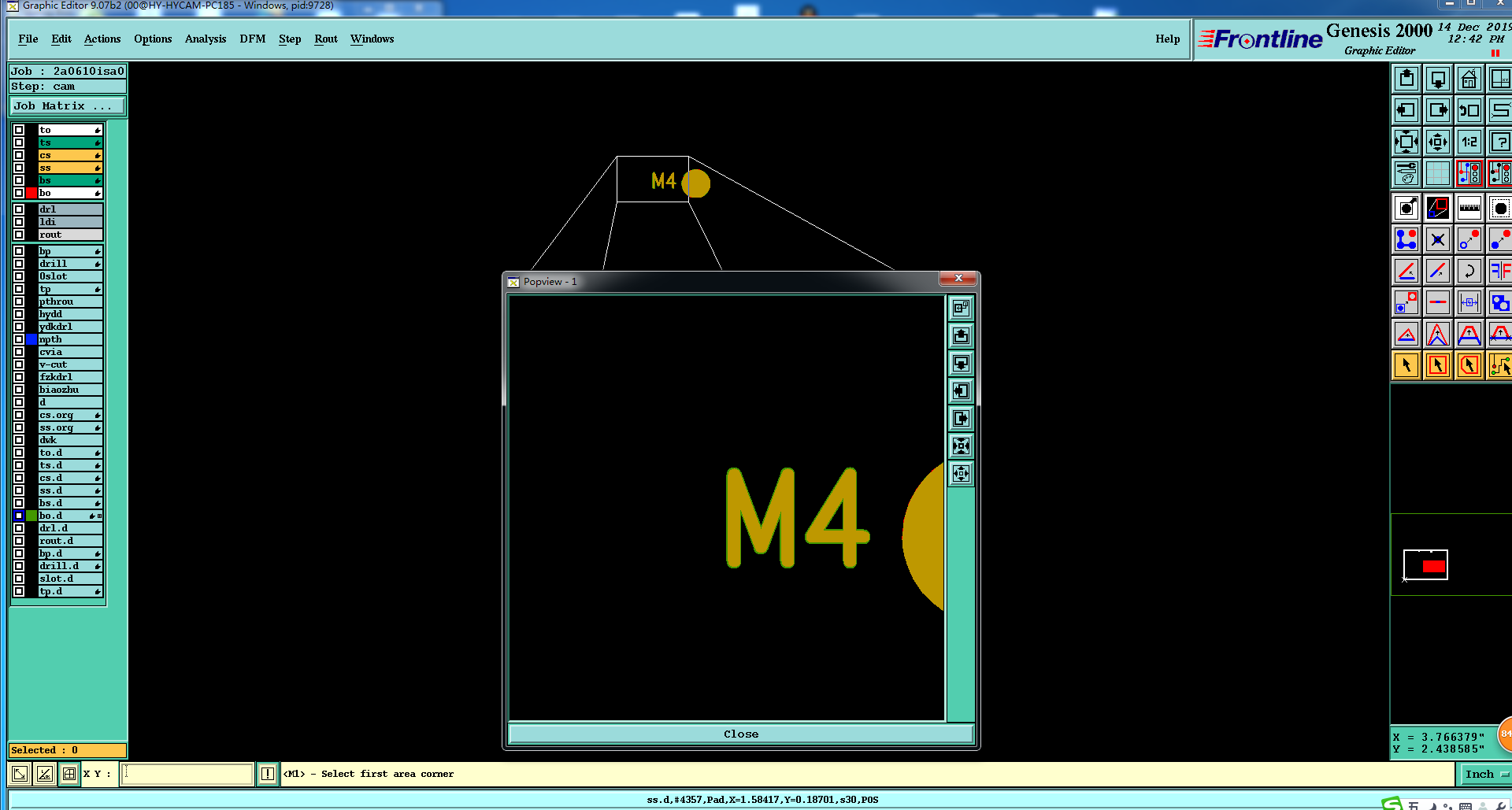The image size is (1512, 810).
Task: Select the add feature pad icon
Action: tap(1406, 208)
